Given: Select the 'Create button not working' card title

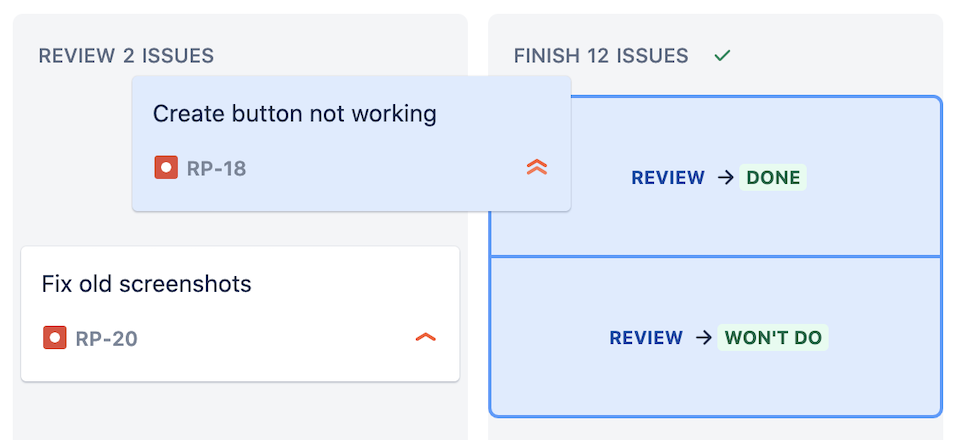Looking at the screenshot, I should pyautogui.click(x=294, y=114).
